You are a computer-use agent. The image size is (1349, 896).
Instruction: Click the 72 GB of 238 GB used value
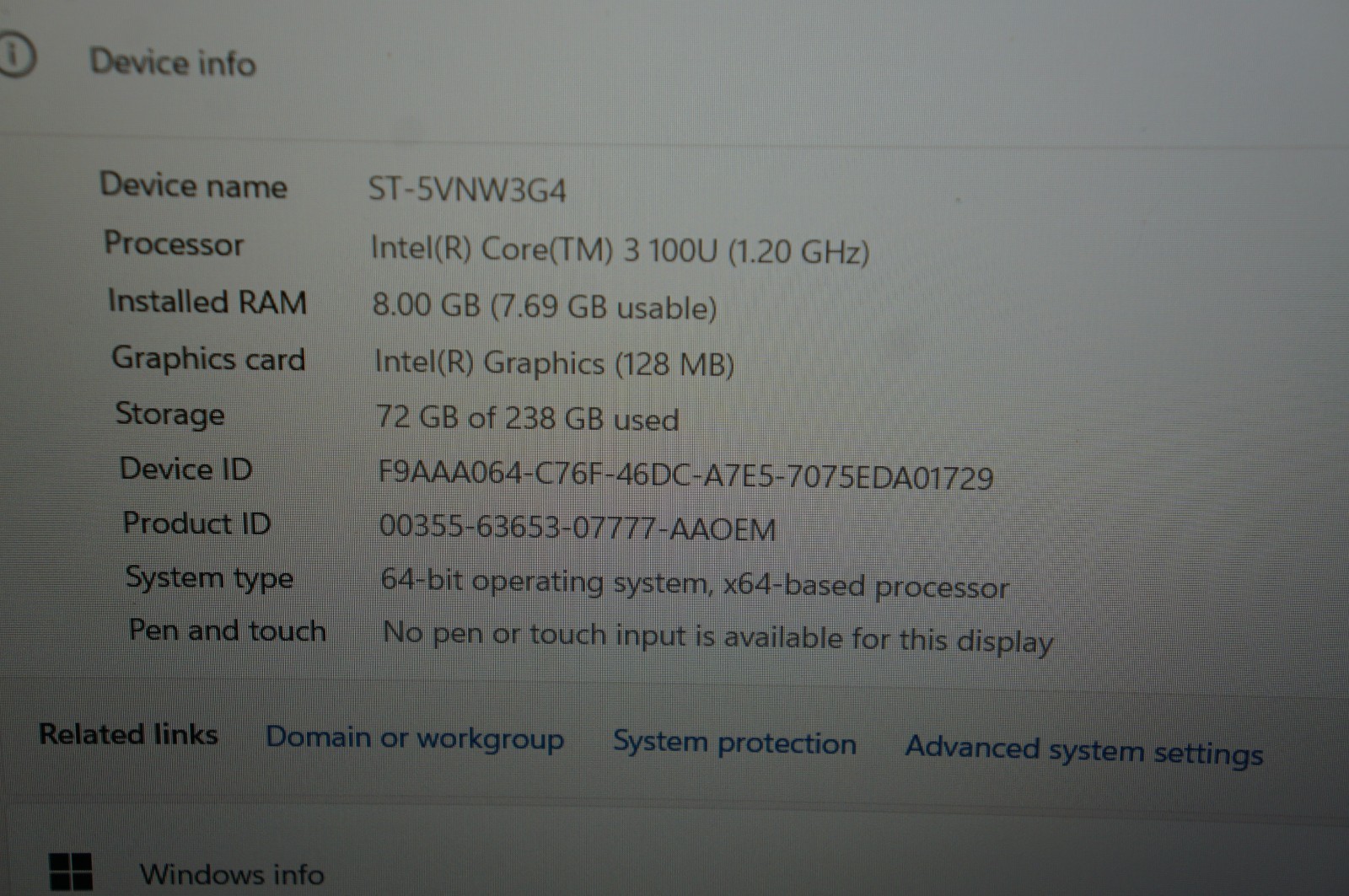coord(528,418)
